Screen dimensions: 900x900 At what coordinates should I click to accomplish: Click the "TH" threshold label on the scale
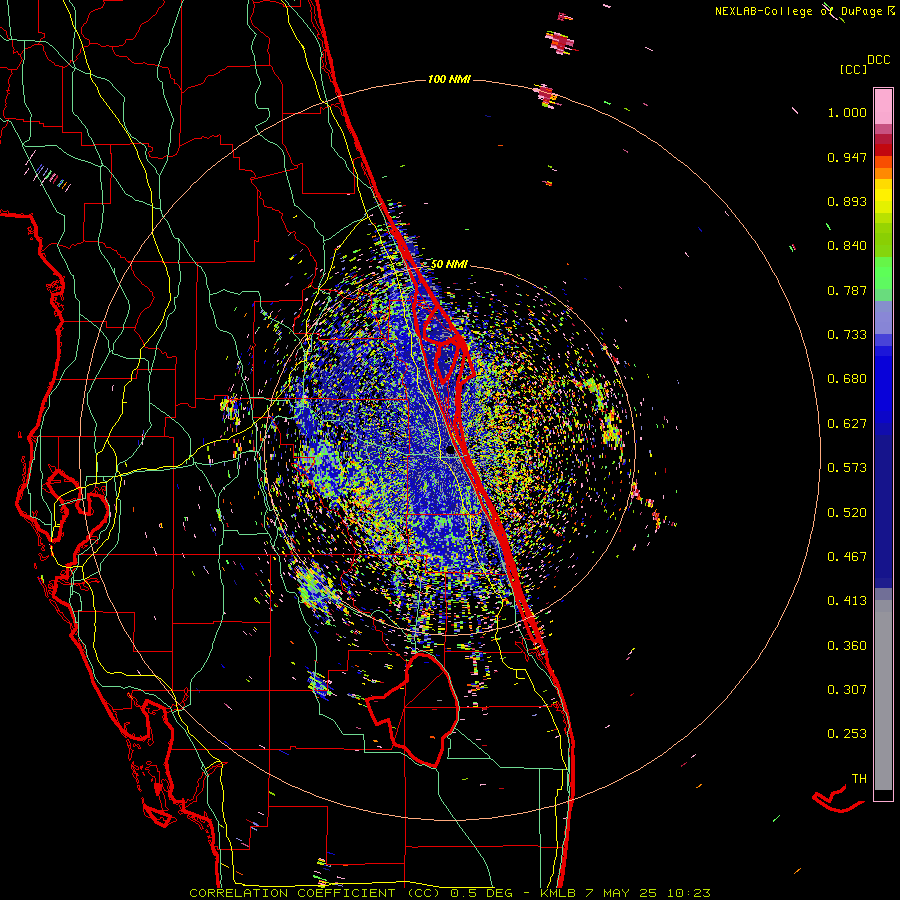[x=859, y=779]
